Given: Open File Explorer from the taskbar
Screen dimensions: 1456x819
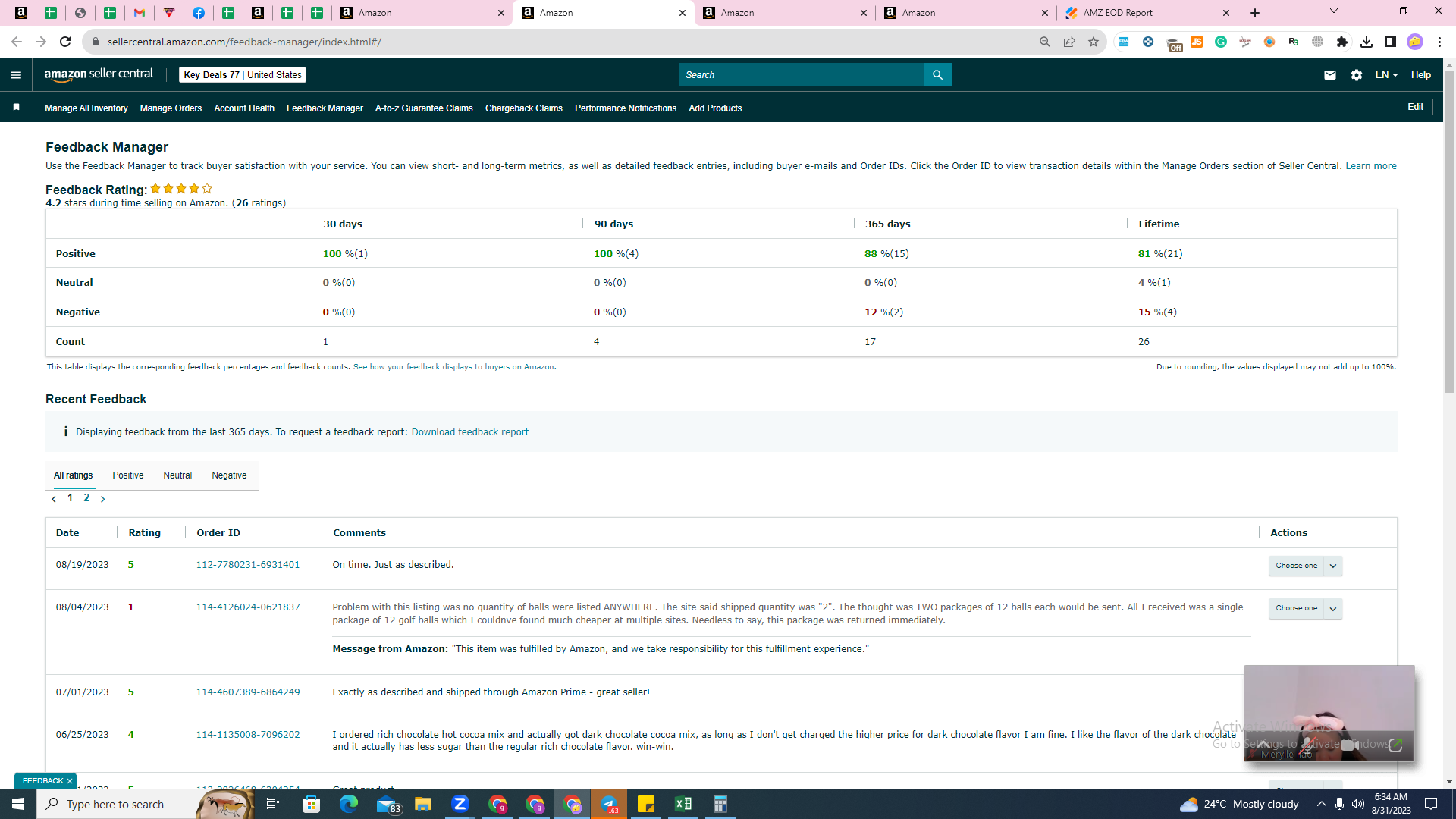Looking at the screenshot, I should tap(423, 804).
